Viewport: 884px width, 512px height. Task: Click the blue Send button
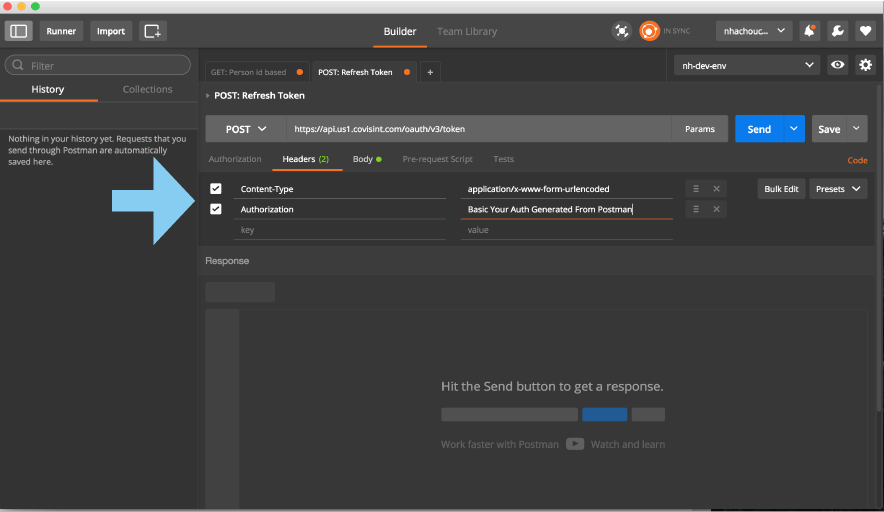point(759,129)
